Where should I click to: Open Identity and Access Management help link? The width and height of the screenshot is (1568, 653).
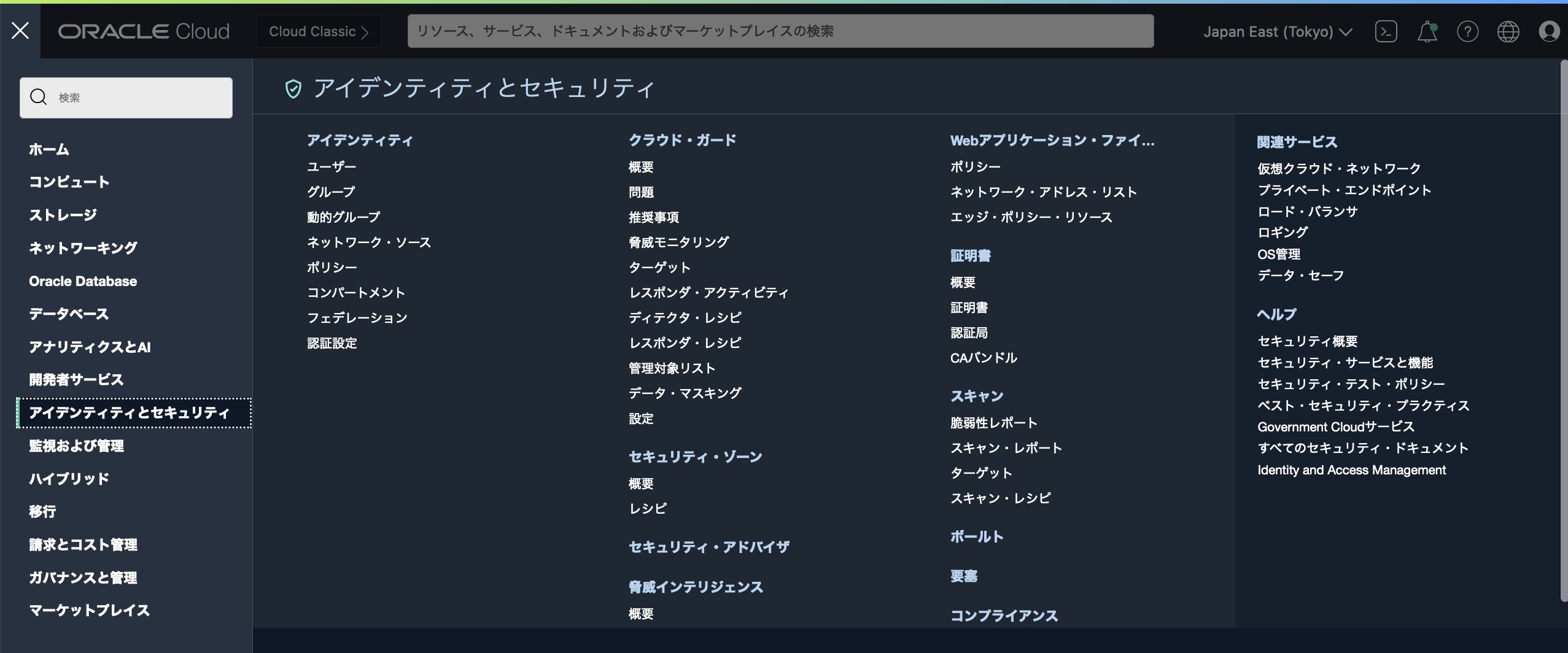[x=1351, y=469]
